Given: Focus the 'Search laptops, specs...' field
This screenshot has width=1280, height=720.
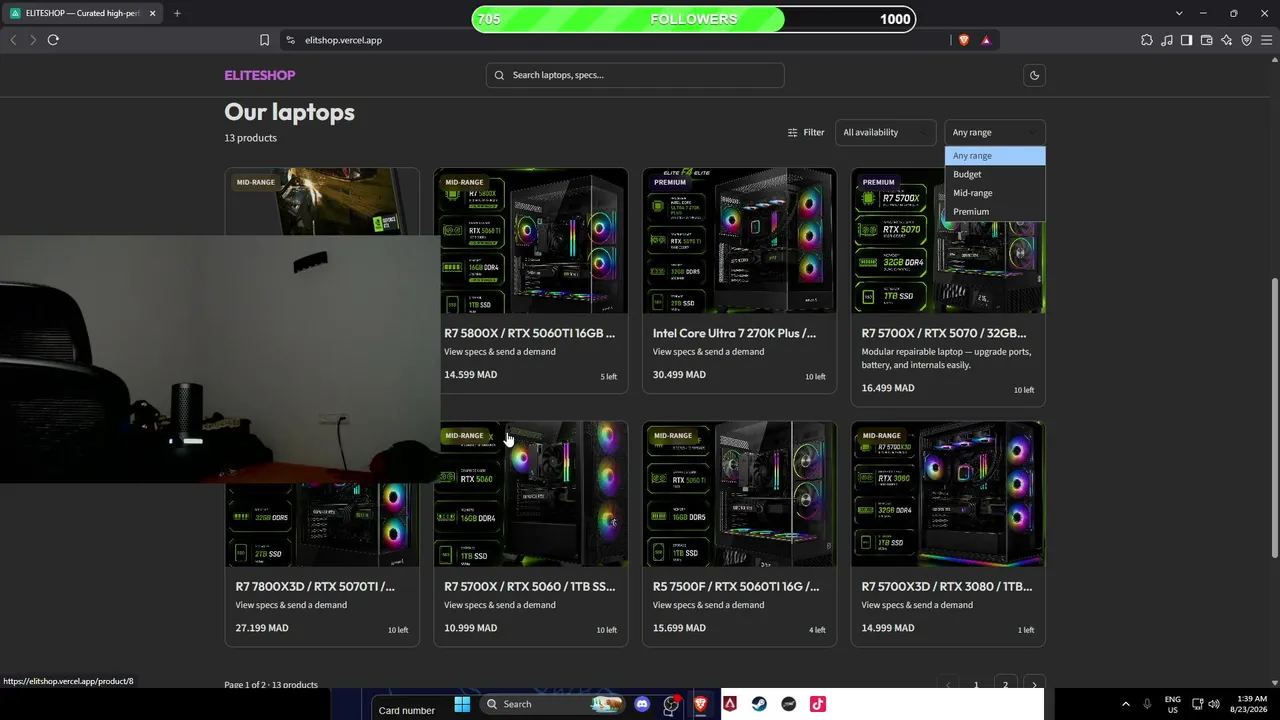Looking at the screenshot, I should point(635,75).
